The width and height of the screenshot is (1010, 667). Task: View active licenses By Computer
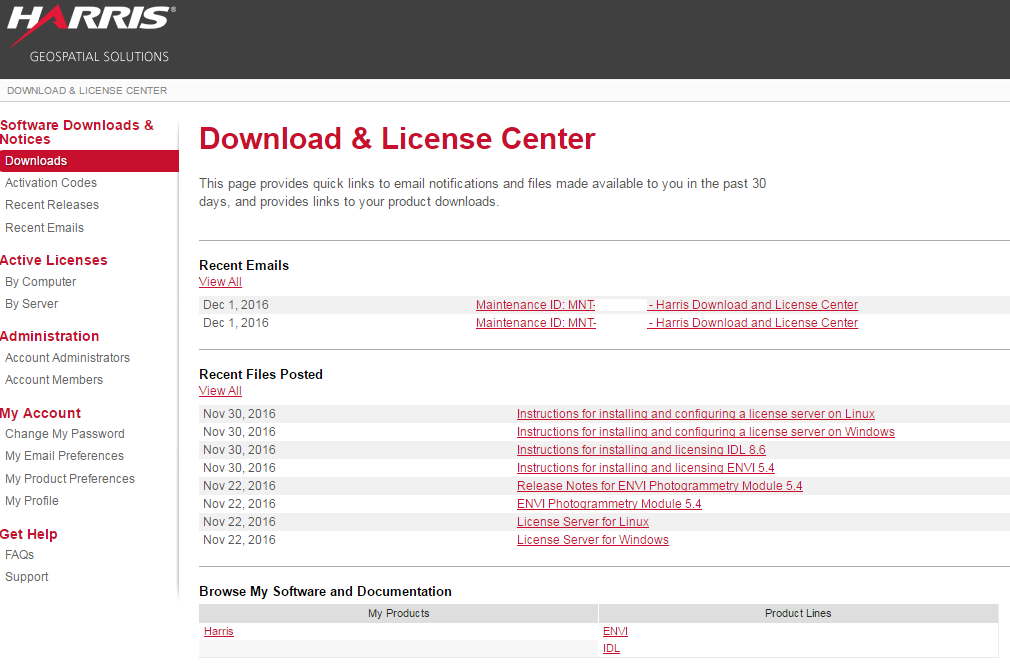pos(40,282)
